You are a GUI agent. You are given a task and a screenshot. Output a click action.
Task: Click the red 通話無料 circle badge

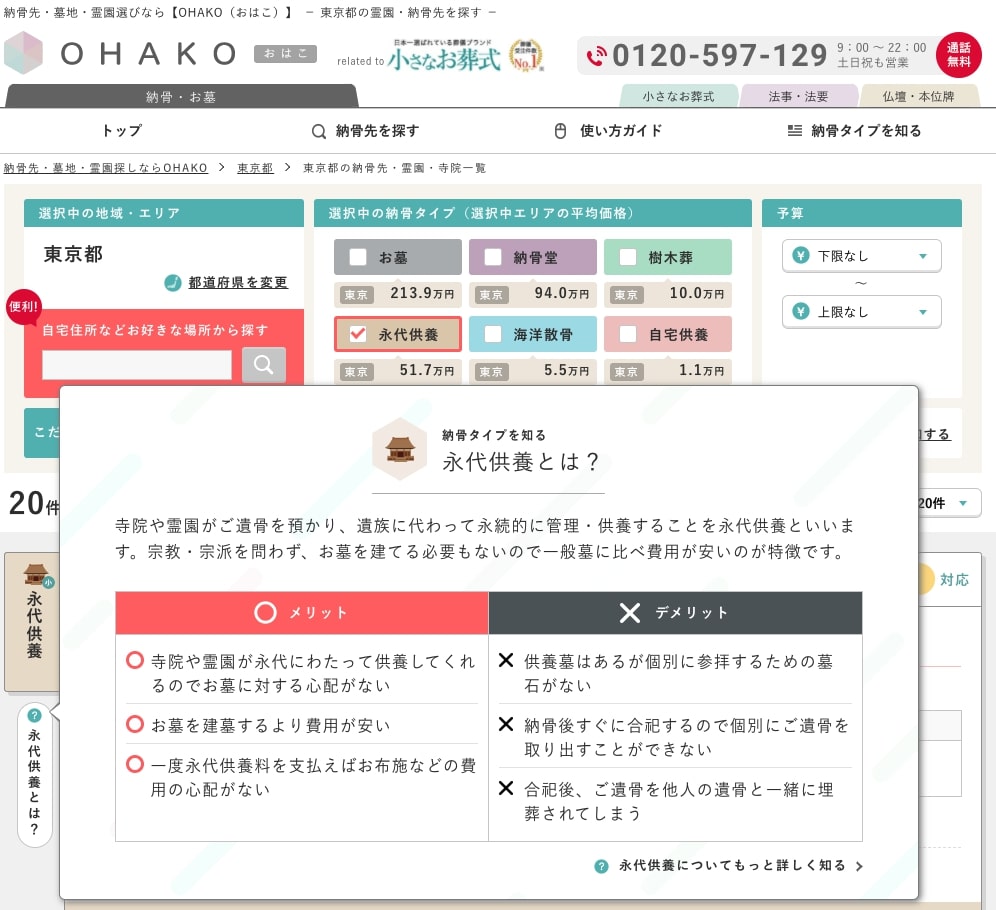click(x=958, y=55)
